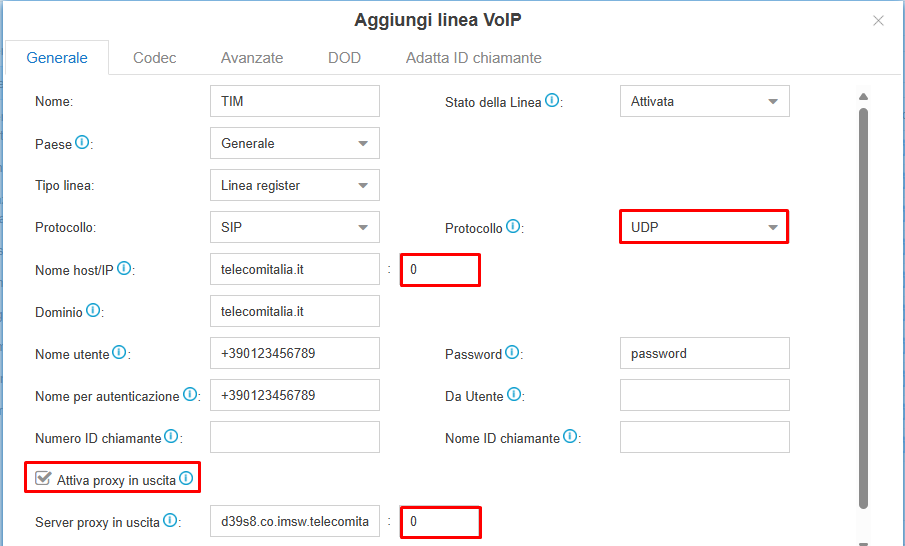Click info icon next to Nome per autenticazione

click(190, 395)
